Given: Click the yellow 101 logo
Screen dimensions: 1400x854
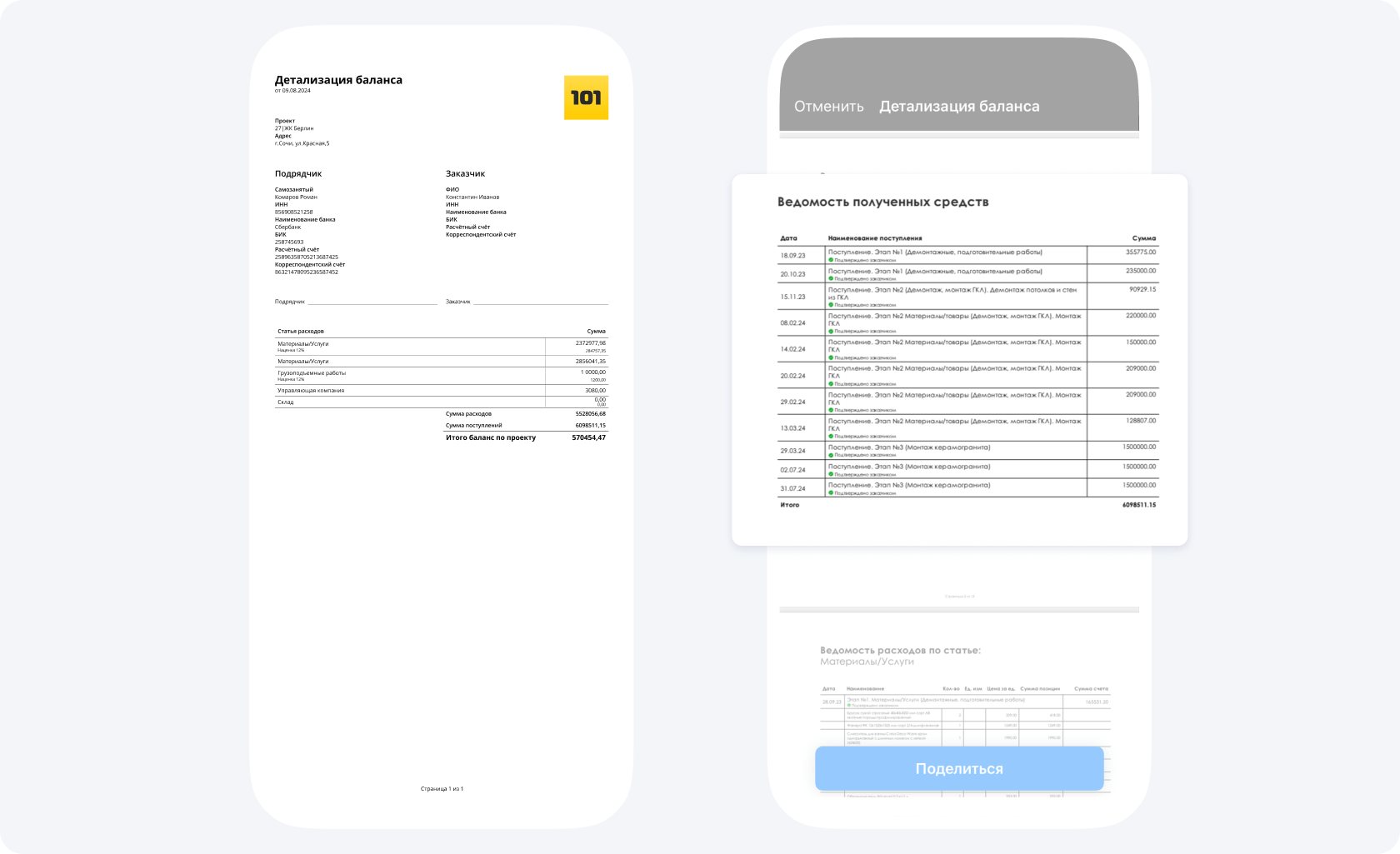Looking at the screenshot, I should pos(586,97).
